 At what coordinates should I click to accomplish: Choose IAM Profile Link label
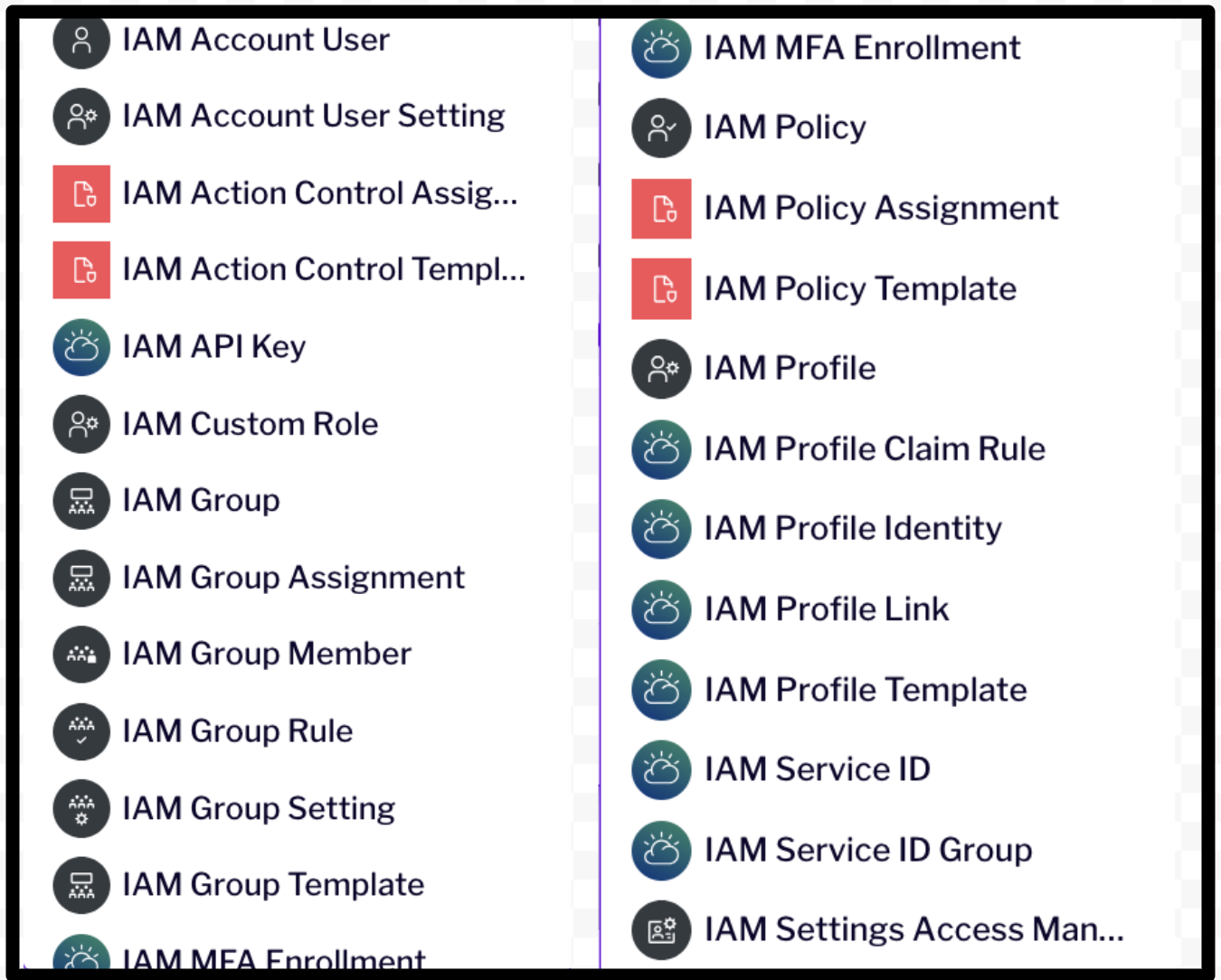pos(826,609)
